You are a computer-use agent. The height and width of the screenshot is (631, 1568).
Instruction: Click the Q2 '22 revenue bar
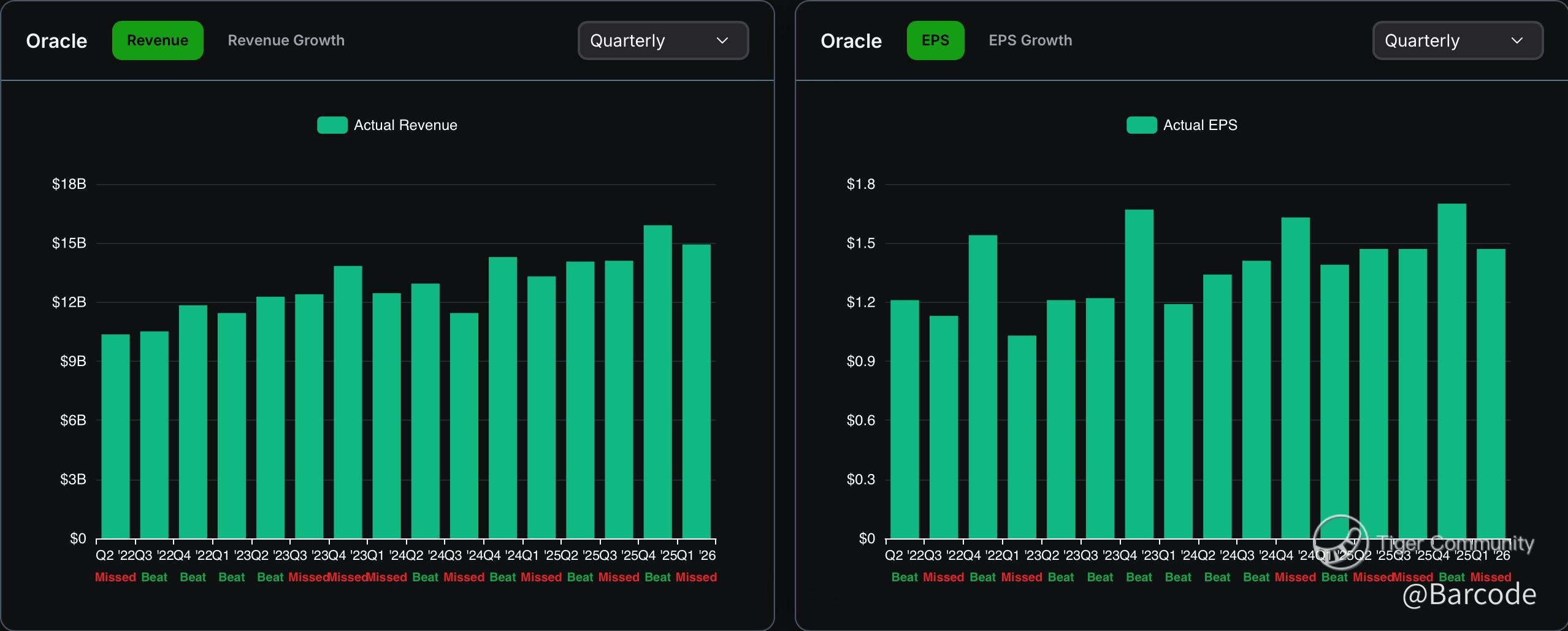click(x=115, y=435)
